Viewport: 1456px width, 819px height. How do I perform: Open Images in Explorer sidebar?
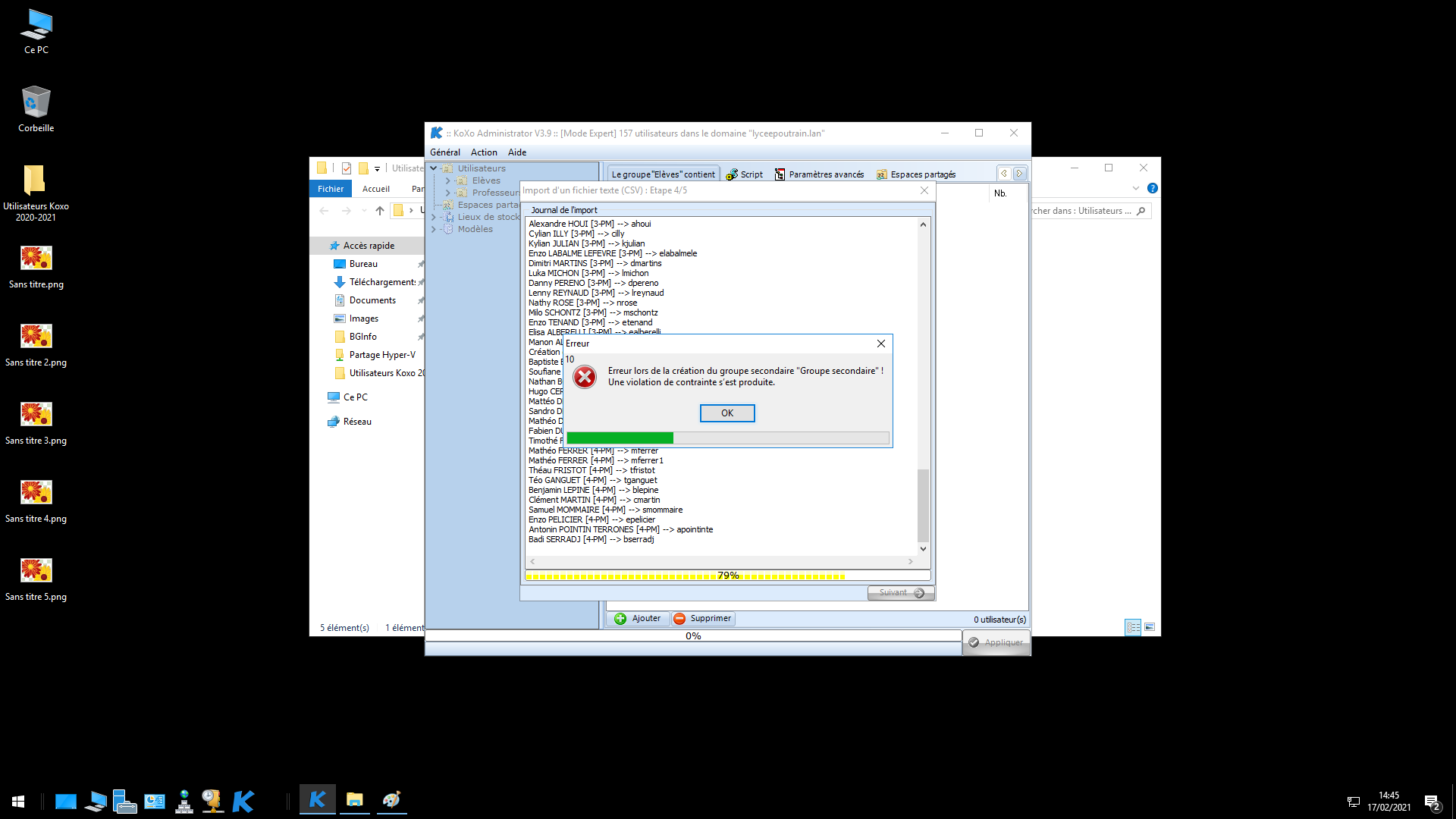[364, 318]
